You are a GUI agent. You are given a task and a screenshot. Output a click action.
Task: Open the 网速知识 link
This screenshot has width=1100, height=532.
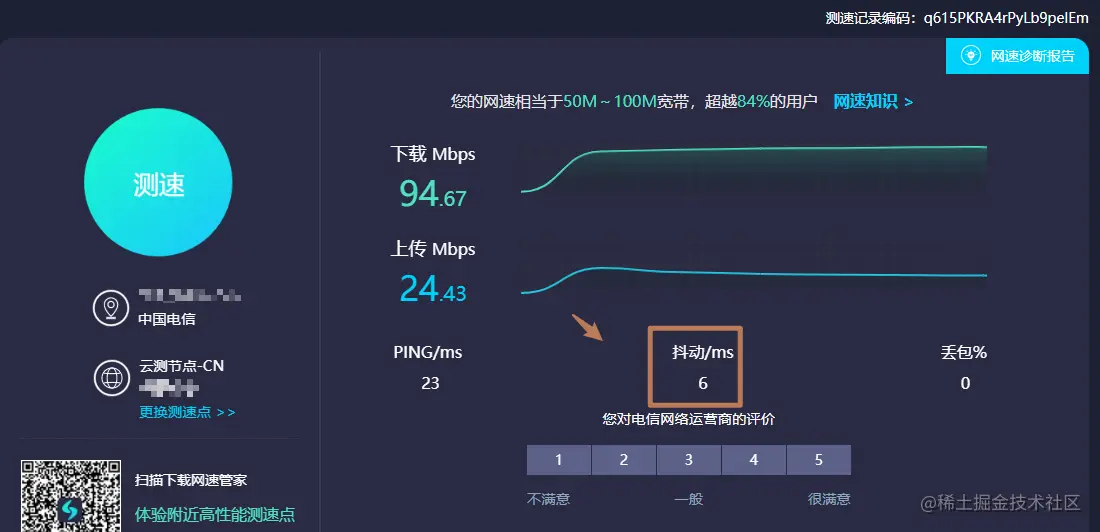[x=873, y=102]
